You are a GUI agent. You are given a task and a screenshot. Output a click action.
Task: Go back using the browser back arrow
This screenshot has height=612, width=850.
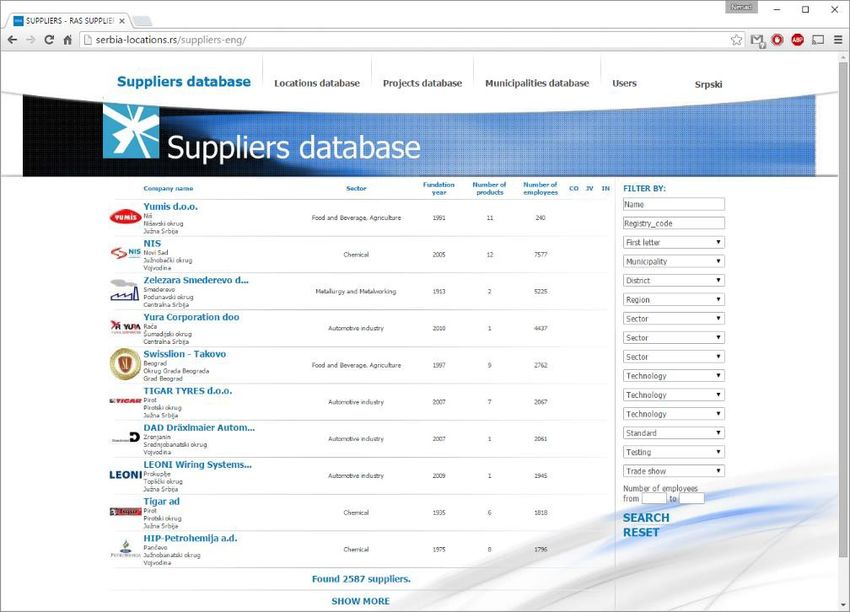point(11,40)
